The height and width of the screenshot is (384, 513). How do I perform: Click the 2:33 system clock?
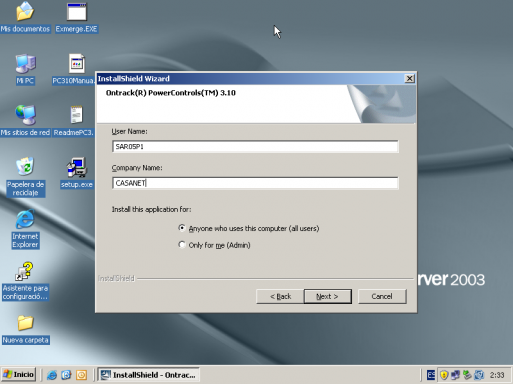tap(497, 375)
